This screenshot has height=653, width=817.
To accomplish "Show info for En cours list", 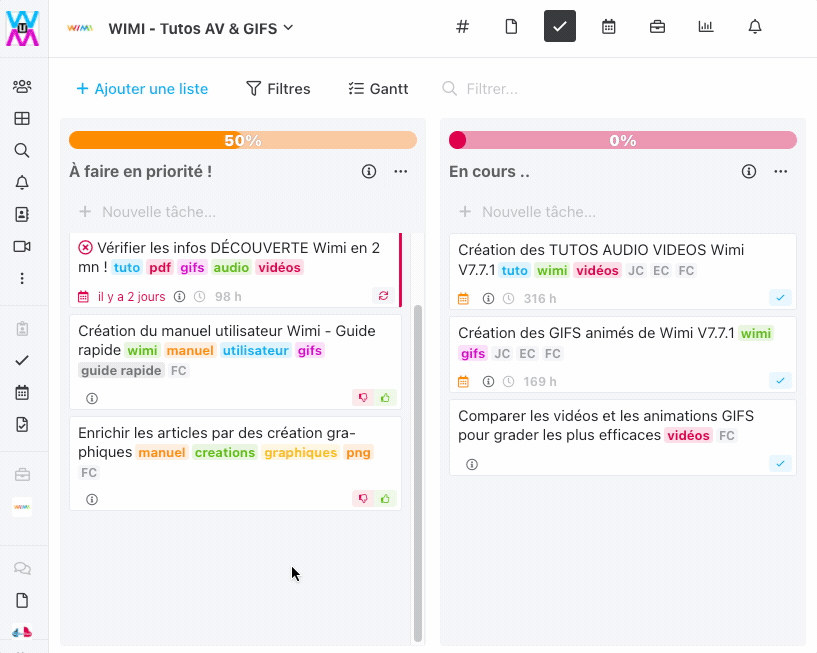I will click(x=749, y=171).
